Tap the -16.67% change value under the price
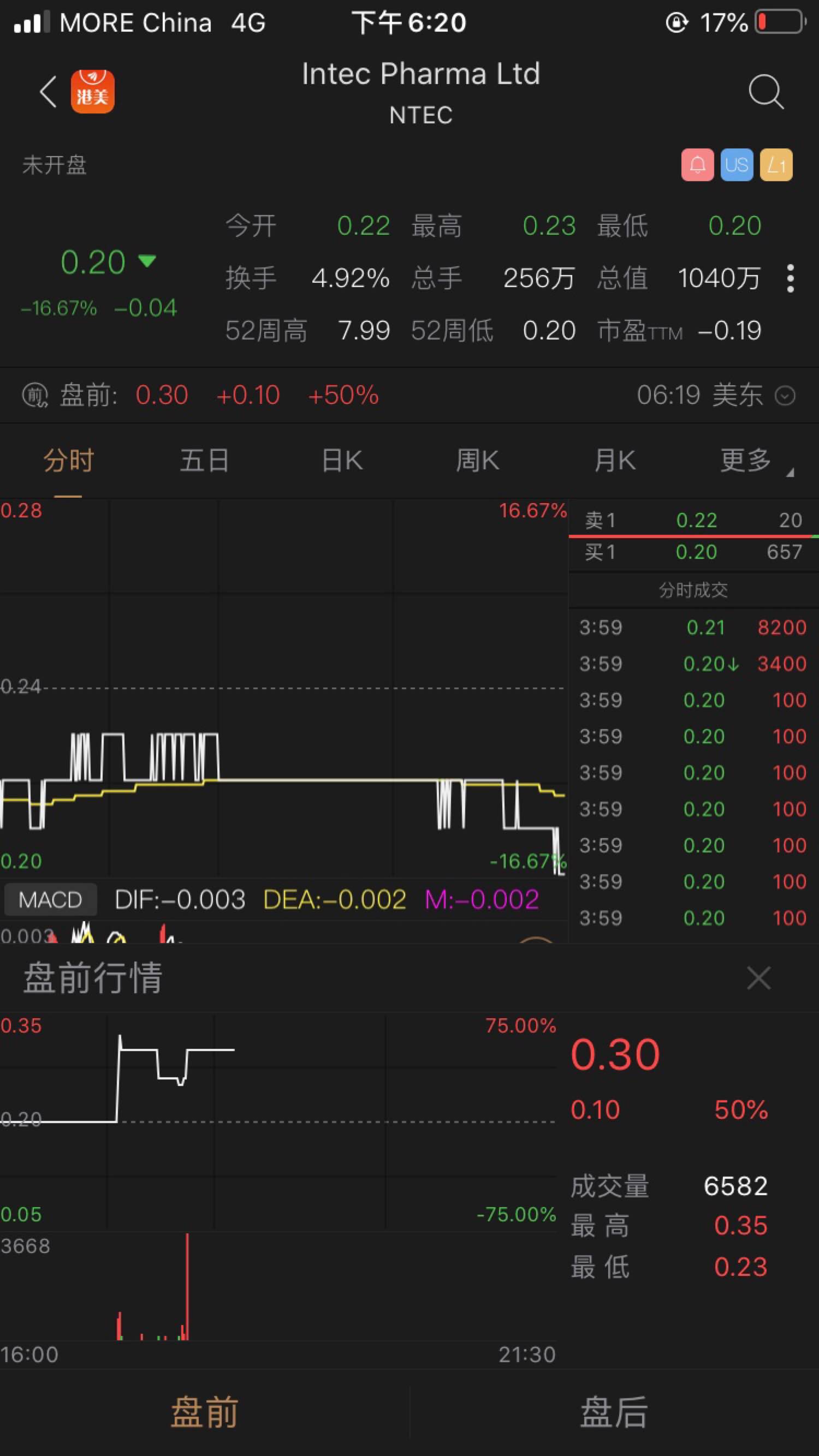The width and height of the screenshot is (819, 1456). [59, 308]
